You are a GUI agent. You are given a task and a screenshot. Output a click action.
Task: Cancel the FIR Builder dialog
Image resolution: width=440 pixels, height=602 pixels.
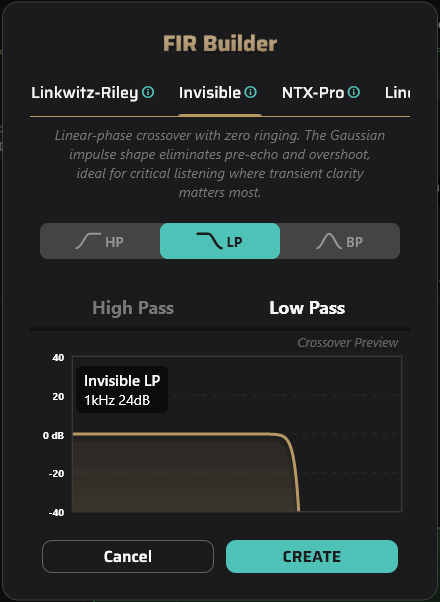click(128, 556)
